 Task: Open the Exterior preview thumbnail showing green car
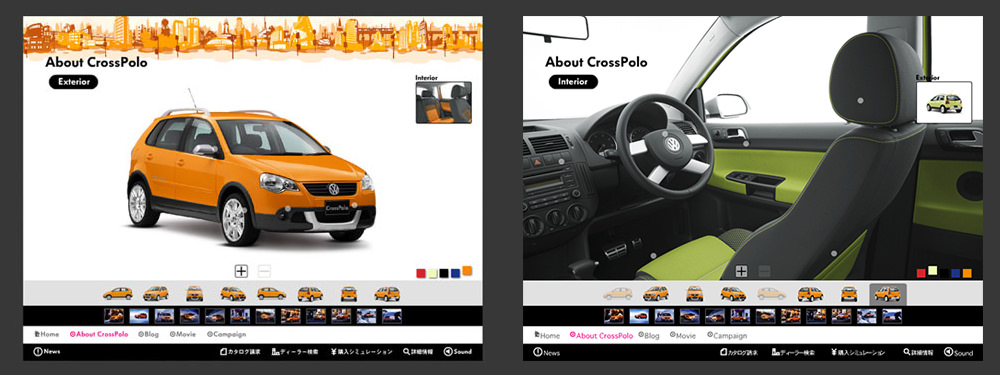944,102
